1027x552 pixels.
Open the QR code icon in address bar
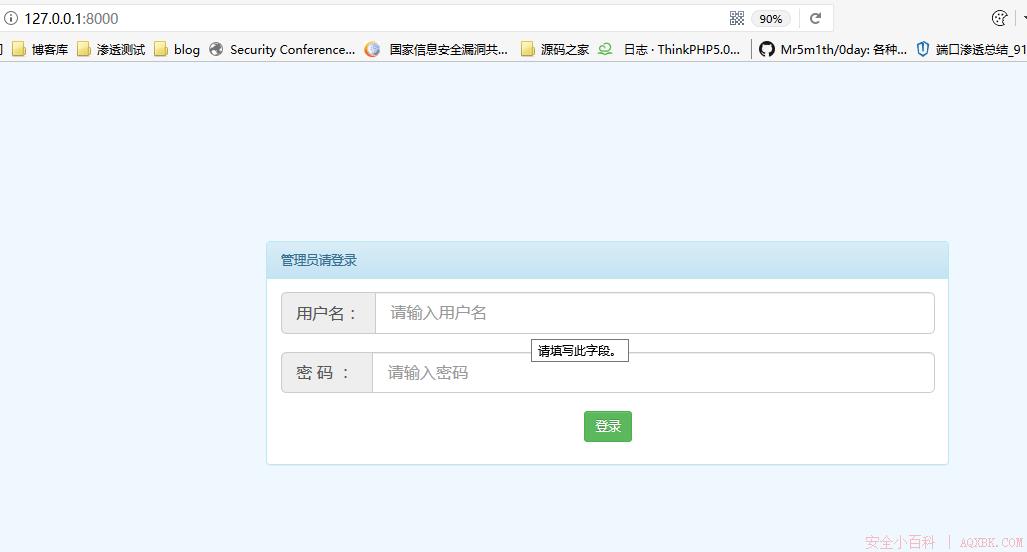(x=737, y=18)
